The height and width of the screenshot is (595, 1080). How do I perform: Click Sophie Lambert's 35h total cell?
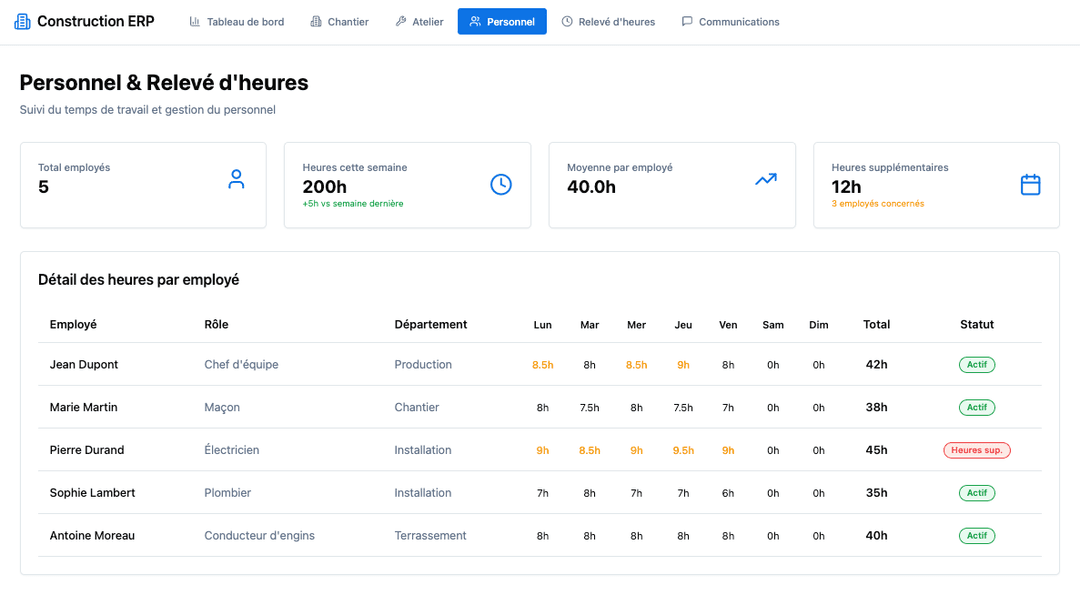[x=876, y=493]
